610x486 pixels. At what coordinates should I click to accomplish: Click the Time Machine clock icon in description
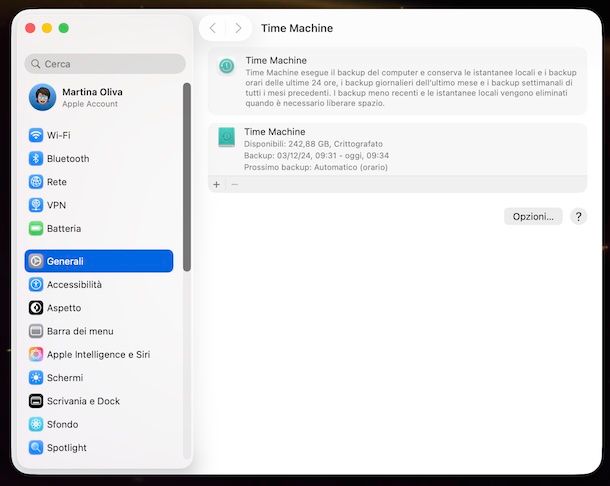click(226, 66)
